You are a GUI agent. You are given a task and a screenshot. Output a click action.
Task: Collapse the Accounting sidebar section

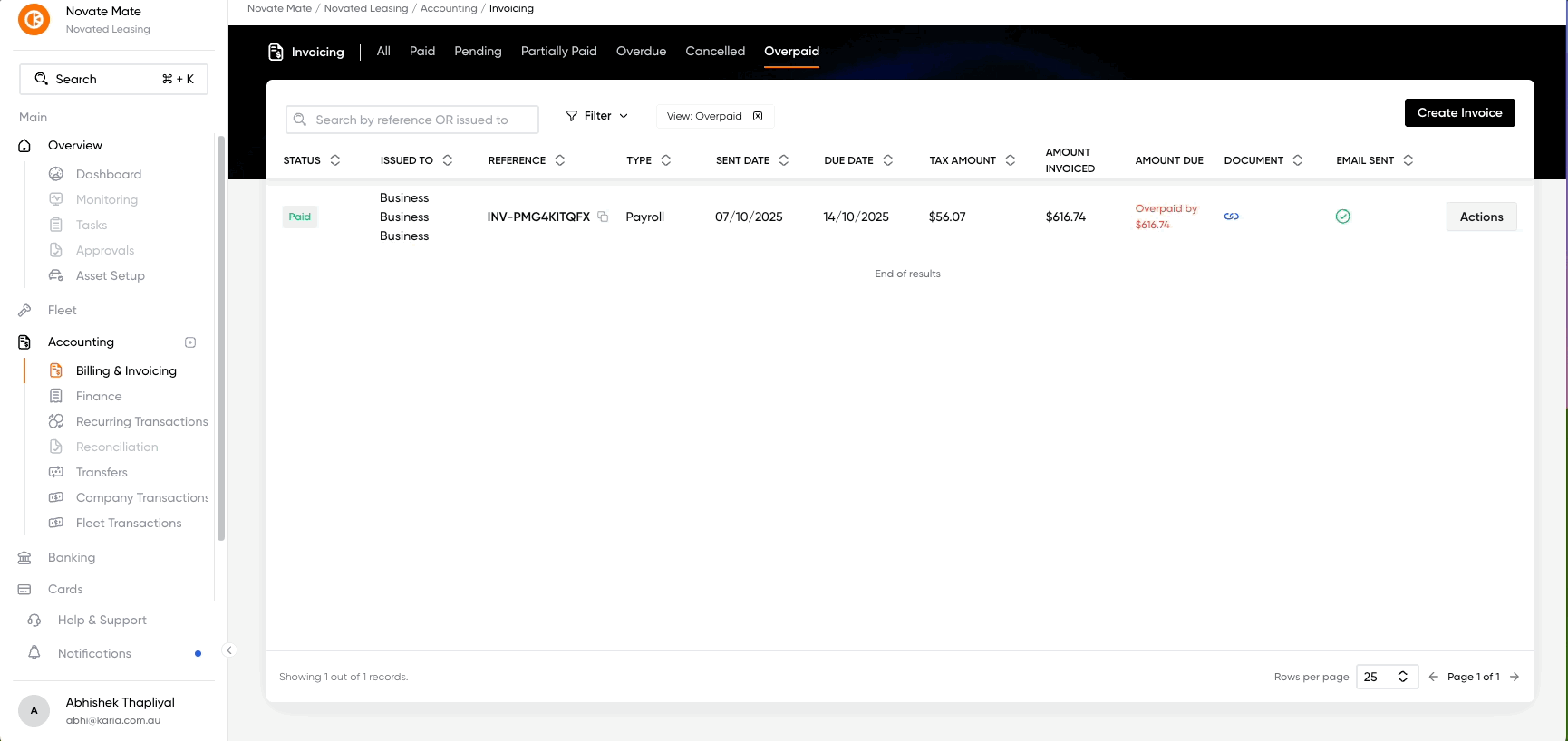coord(190,342)
